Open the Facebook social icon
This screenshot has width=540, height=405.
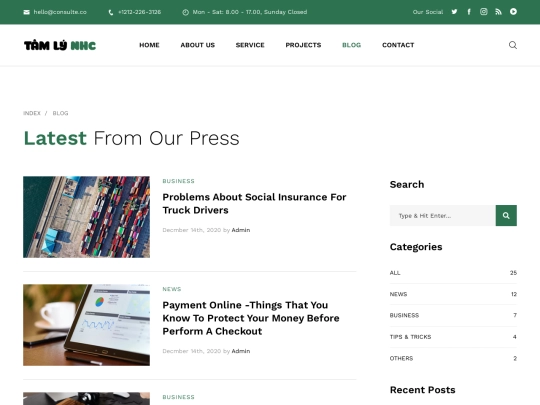(x=469, y=12)
